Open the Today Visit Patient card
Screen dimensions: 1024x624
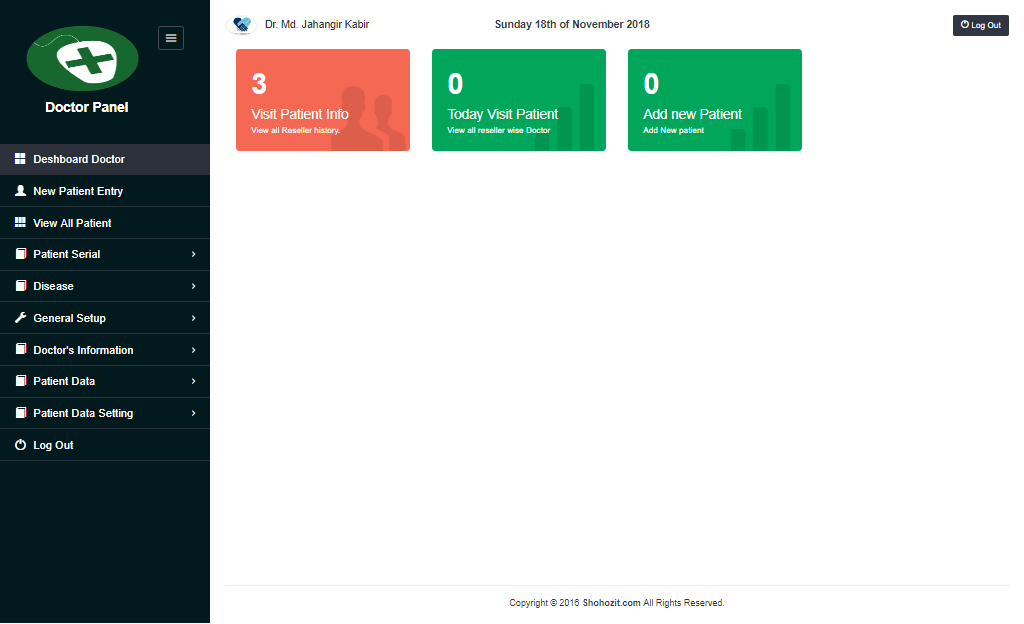(x=518, y=100)
